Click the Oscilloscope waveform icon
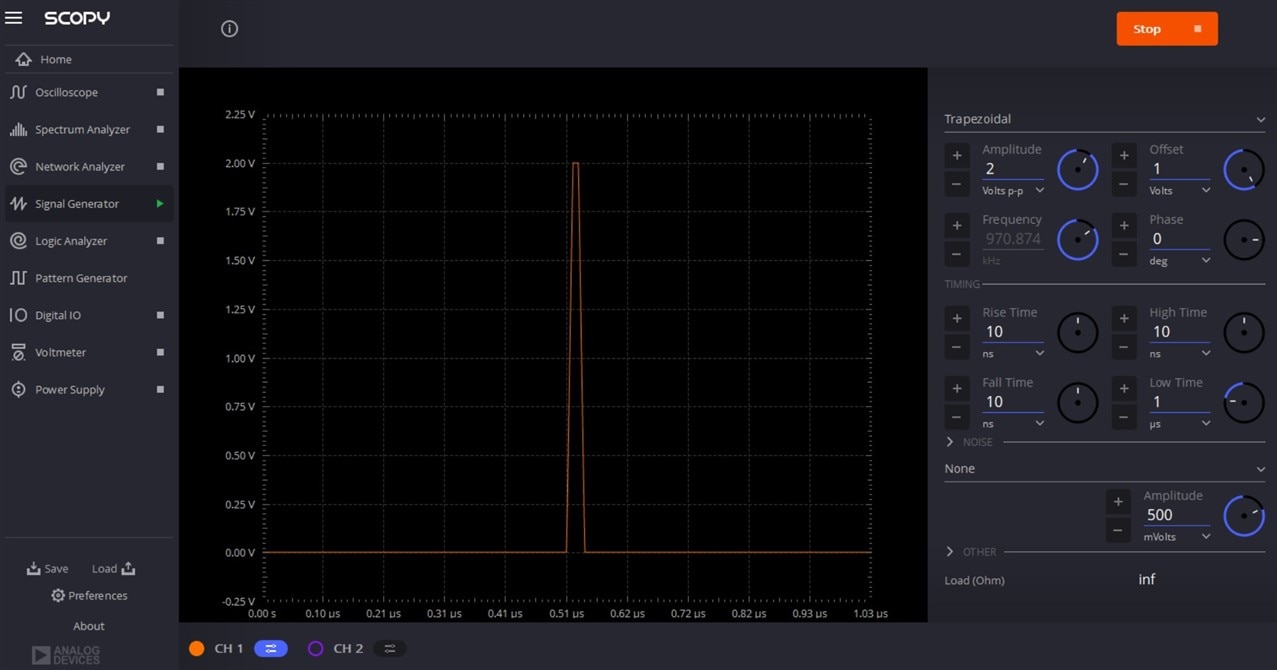Image resolution: width=1277 pixels, height=670 pixels. click(18, 92)
